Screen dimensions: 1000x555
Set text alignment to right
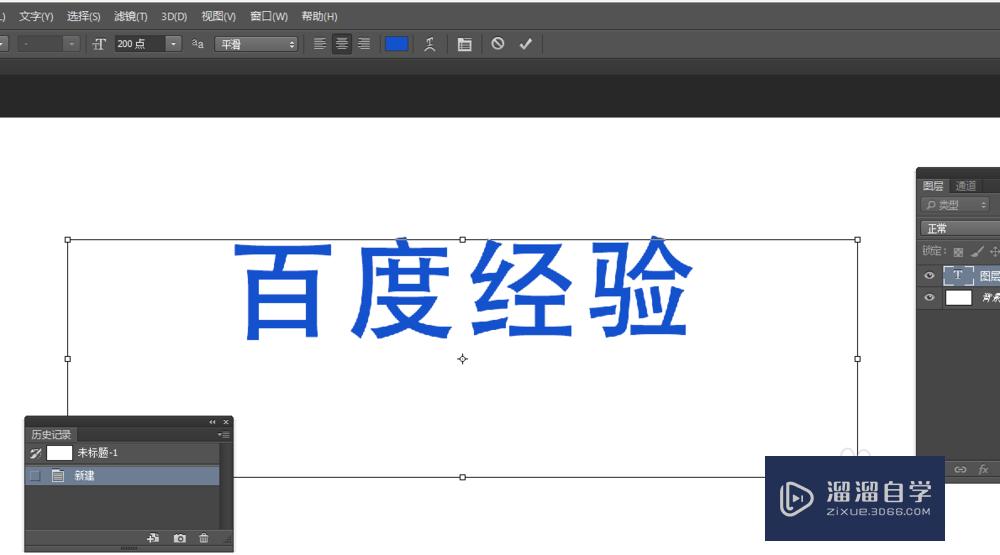(364, 44)
